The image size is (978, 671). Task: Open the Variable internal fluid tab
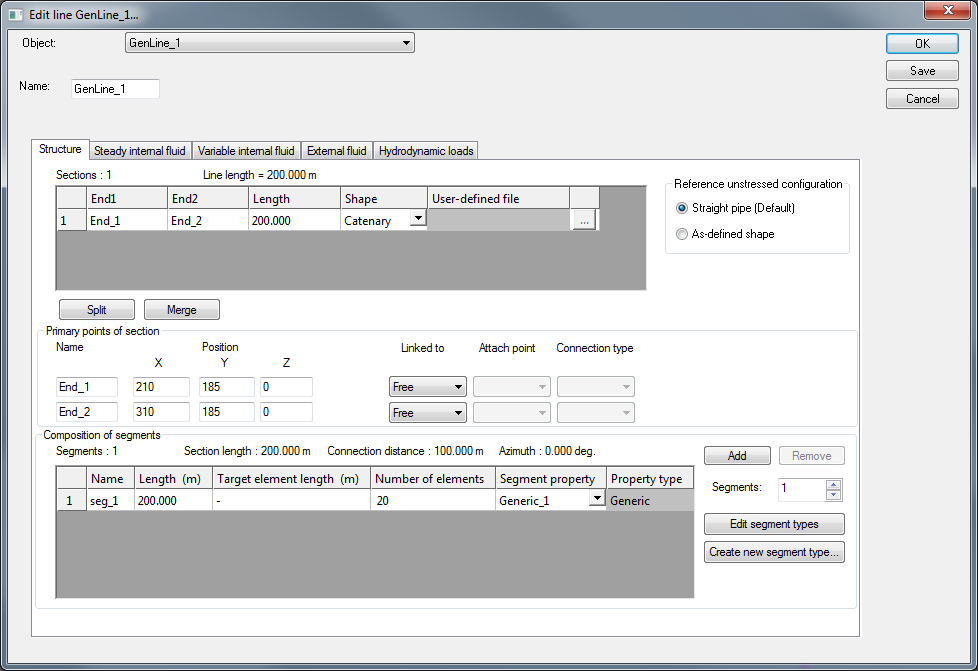(x=246, y=151)
